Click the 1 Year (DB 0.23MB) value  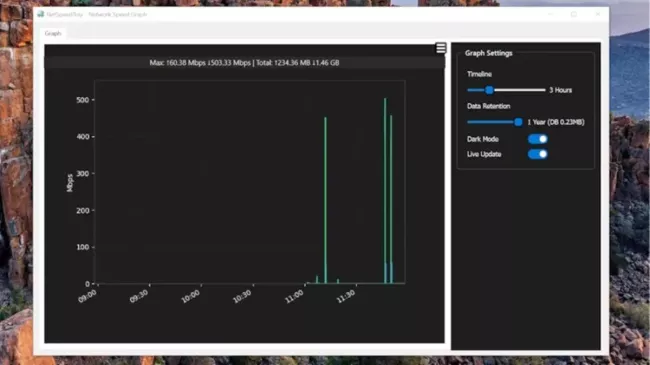tap(556, 122)
